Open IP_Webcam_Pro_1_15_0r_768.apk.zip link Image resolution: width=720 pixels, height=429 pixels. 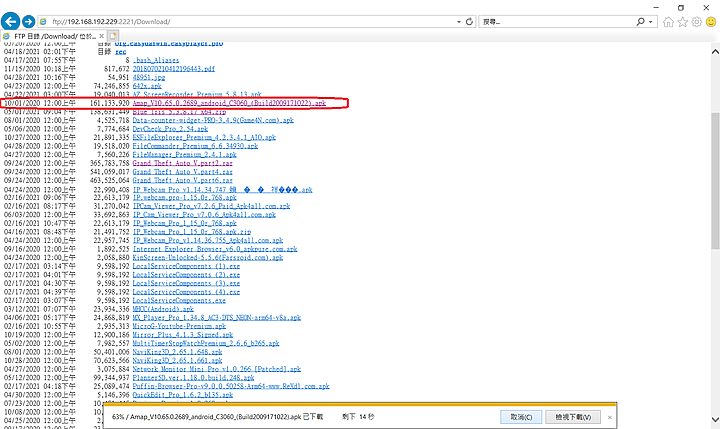[x=192, y=232]
